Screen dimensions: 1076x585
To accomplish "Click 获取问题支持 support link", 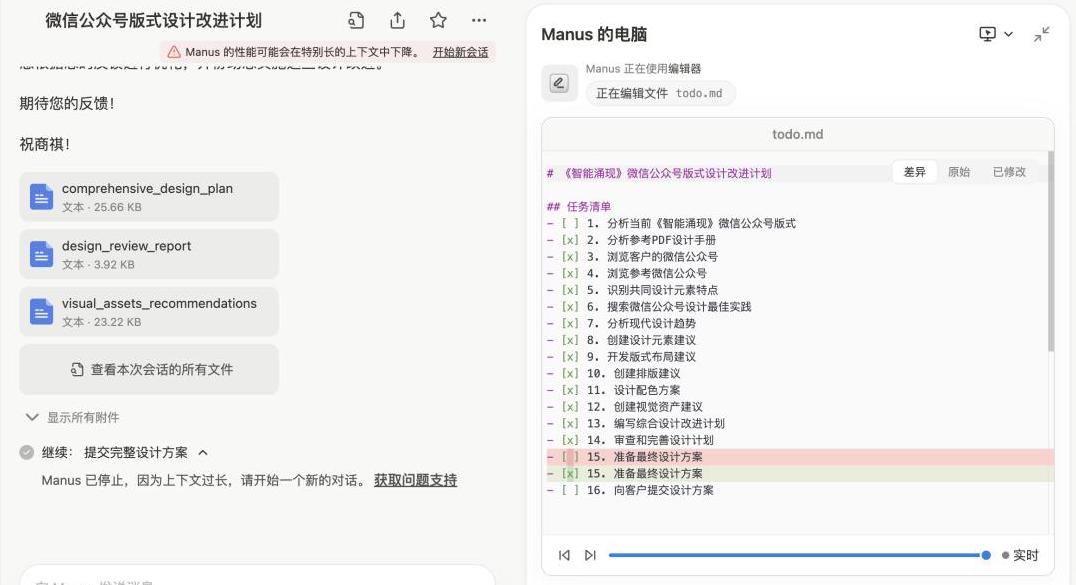I will tap(415, 480).
